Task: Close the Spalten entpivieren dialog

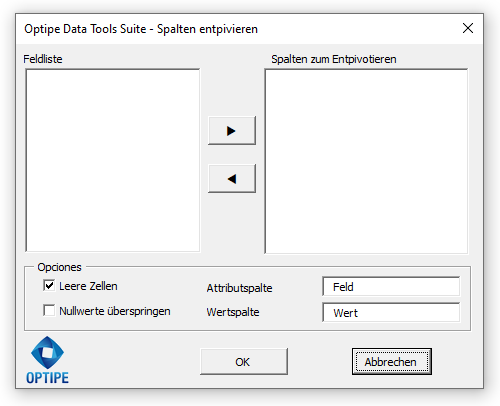Action: [468, 28]
